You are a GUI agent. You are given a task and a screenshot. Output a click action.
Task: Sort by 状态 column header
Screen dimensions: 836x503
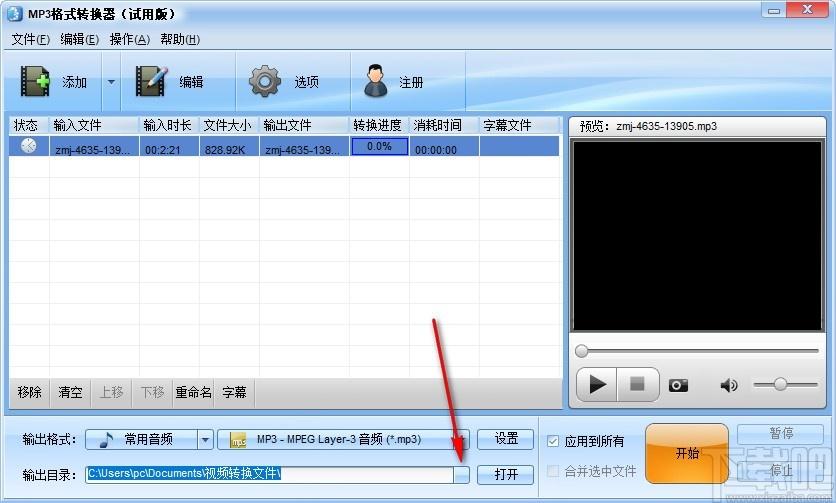(x=29, y=125)
